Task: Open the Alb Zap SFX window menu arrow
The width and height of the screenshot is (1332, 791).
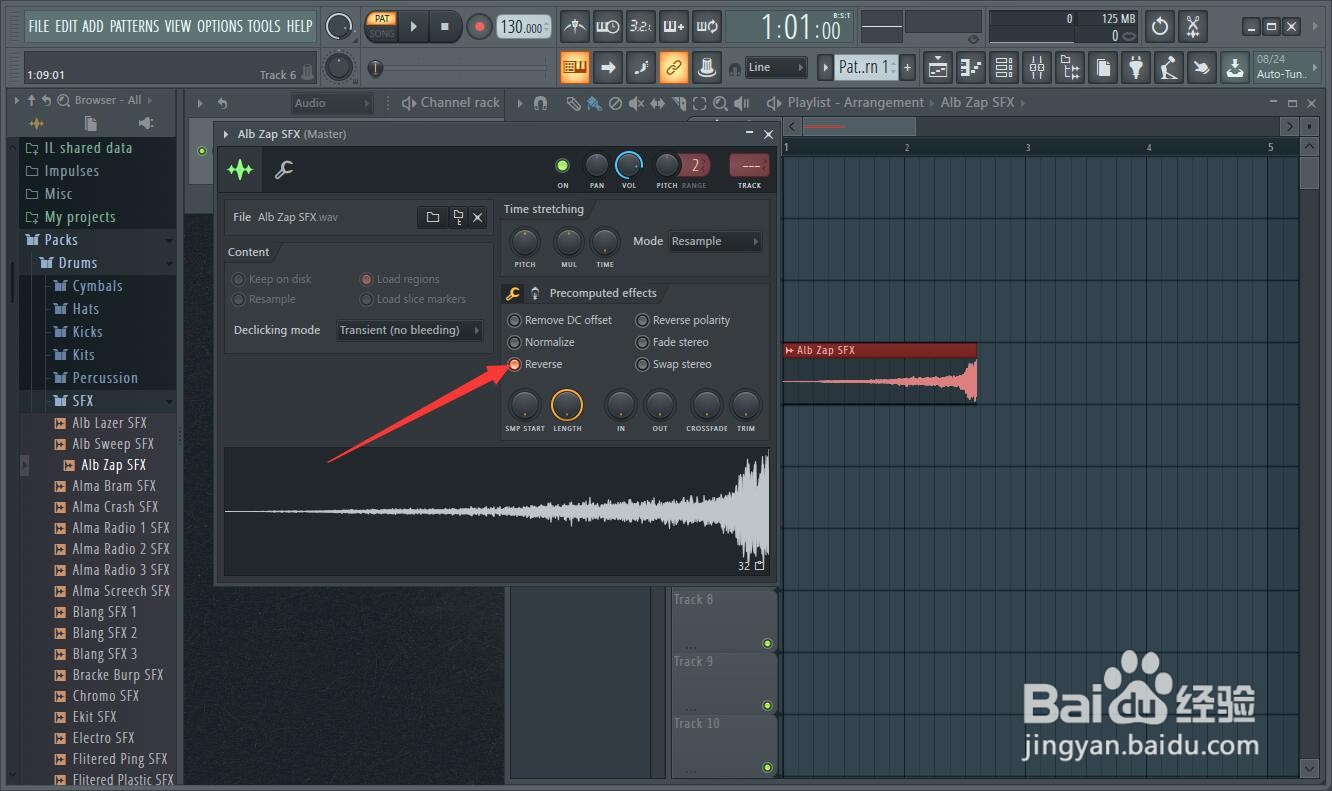Action: tap(226, 134)
